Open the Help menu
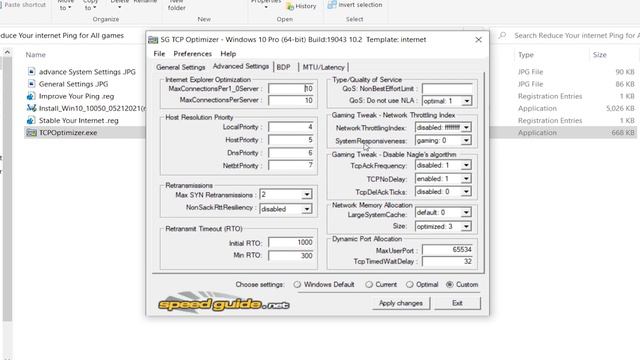The width and height of the screenshot is (640, 360). coord(228,53)
